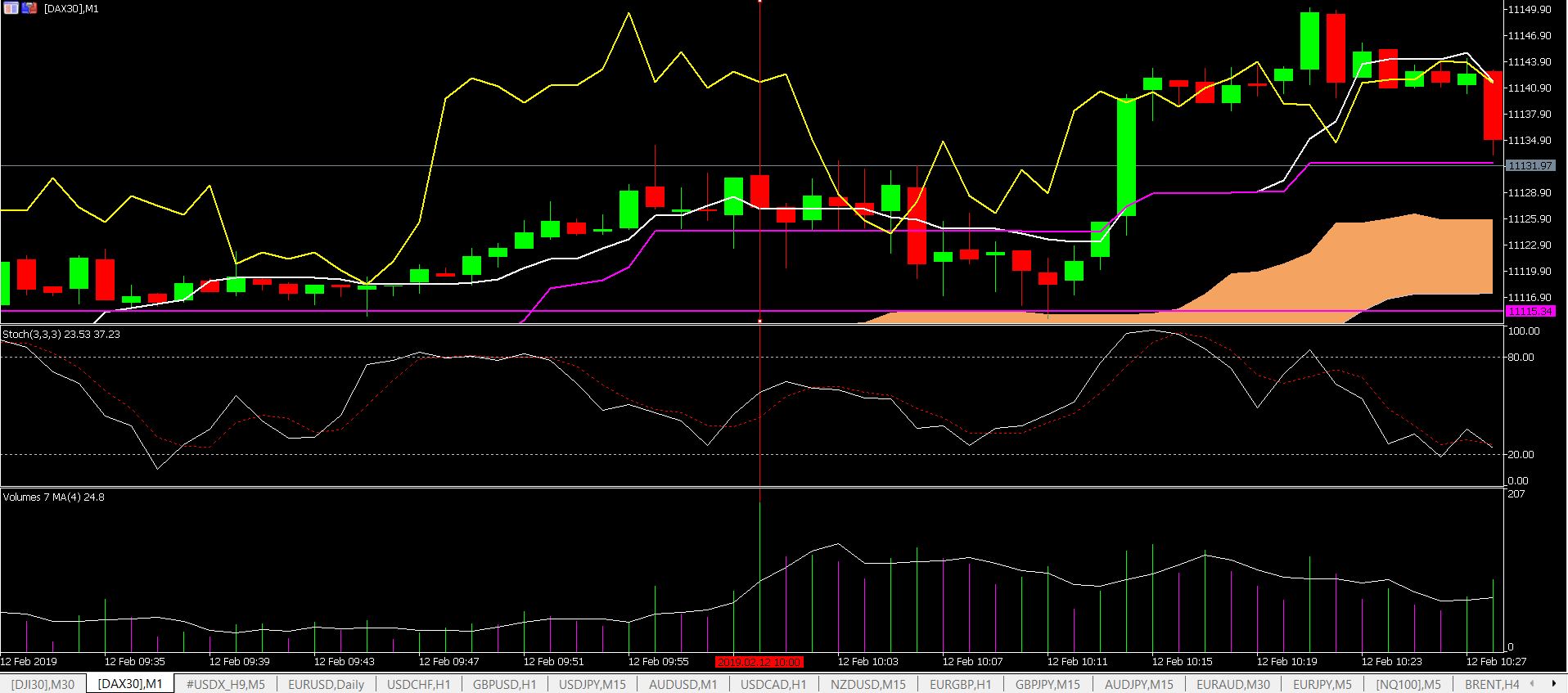Image resolution: width=1568 pixels, height=693 pixels.
Task: Switch to the [NQ100],M5 tab
Action: (x=1408, y=684)
